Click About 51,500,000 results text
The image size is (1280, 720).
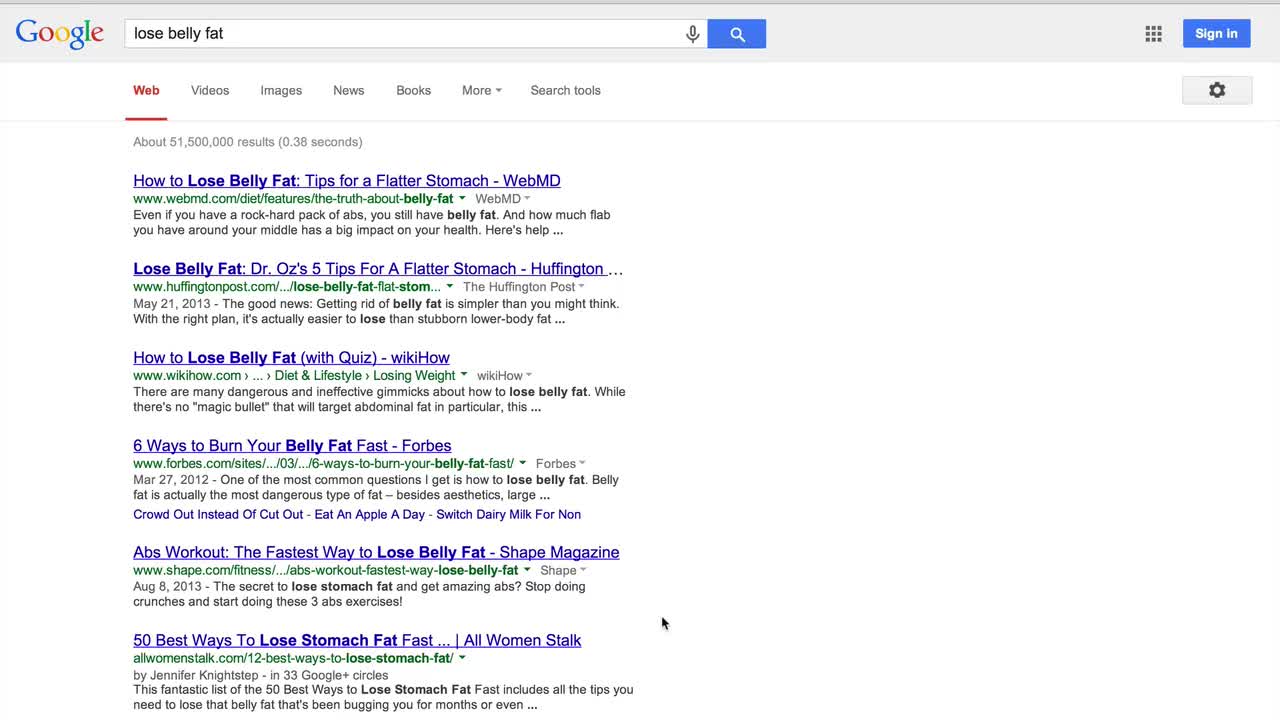point(248,142)
